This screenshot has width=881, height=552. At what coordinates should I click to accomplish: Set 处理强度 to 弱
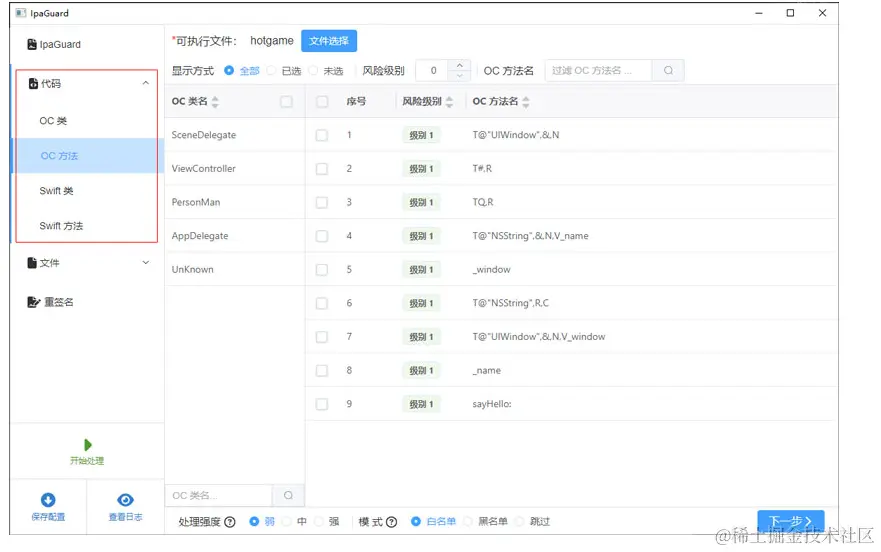pos(254,521)
